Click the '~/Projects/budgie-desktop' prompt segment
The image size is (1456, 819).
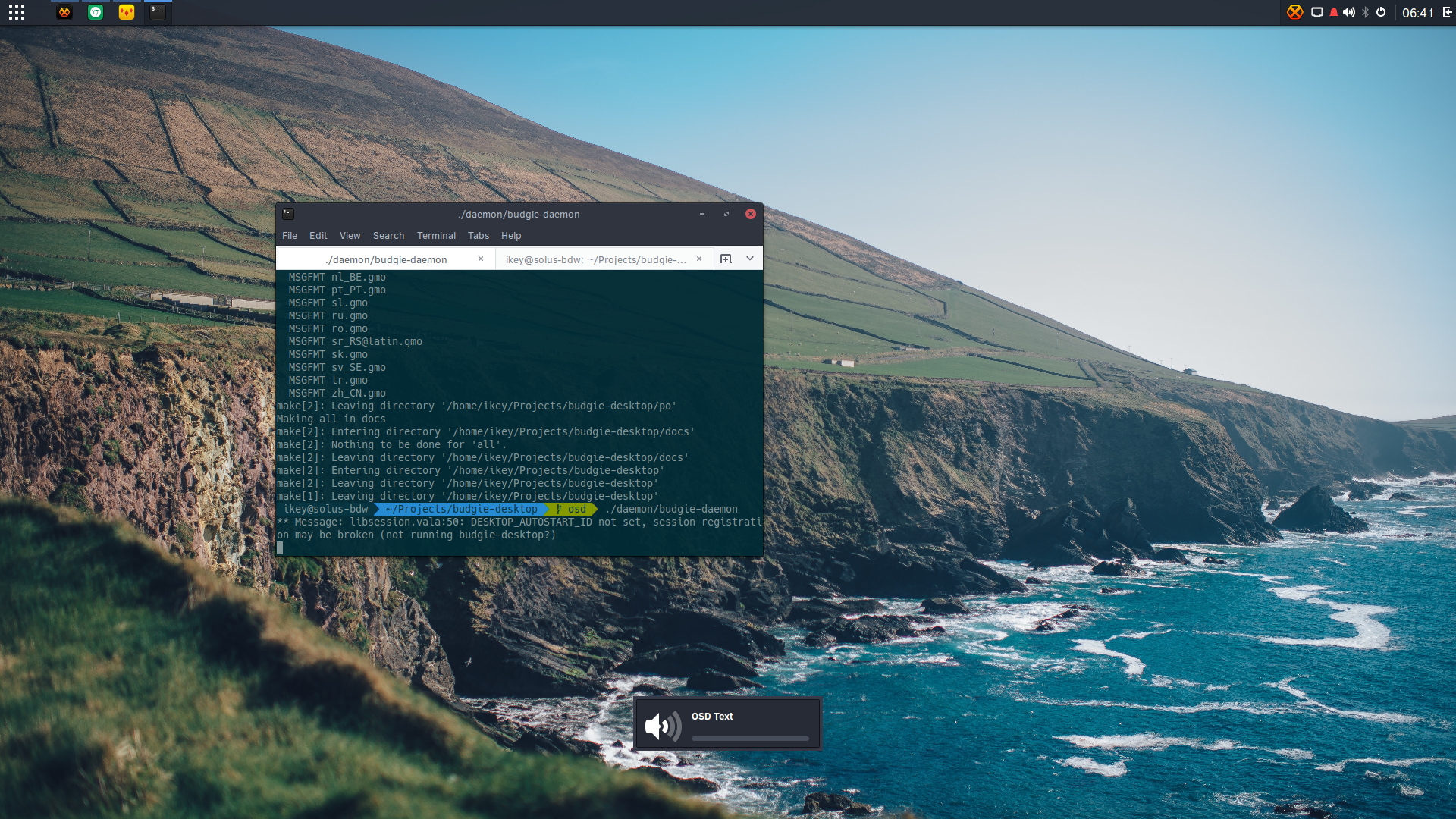pos(462,510)
